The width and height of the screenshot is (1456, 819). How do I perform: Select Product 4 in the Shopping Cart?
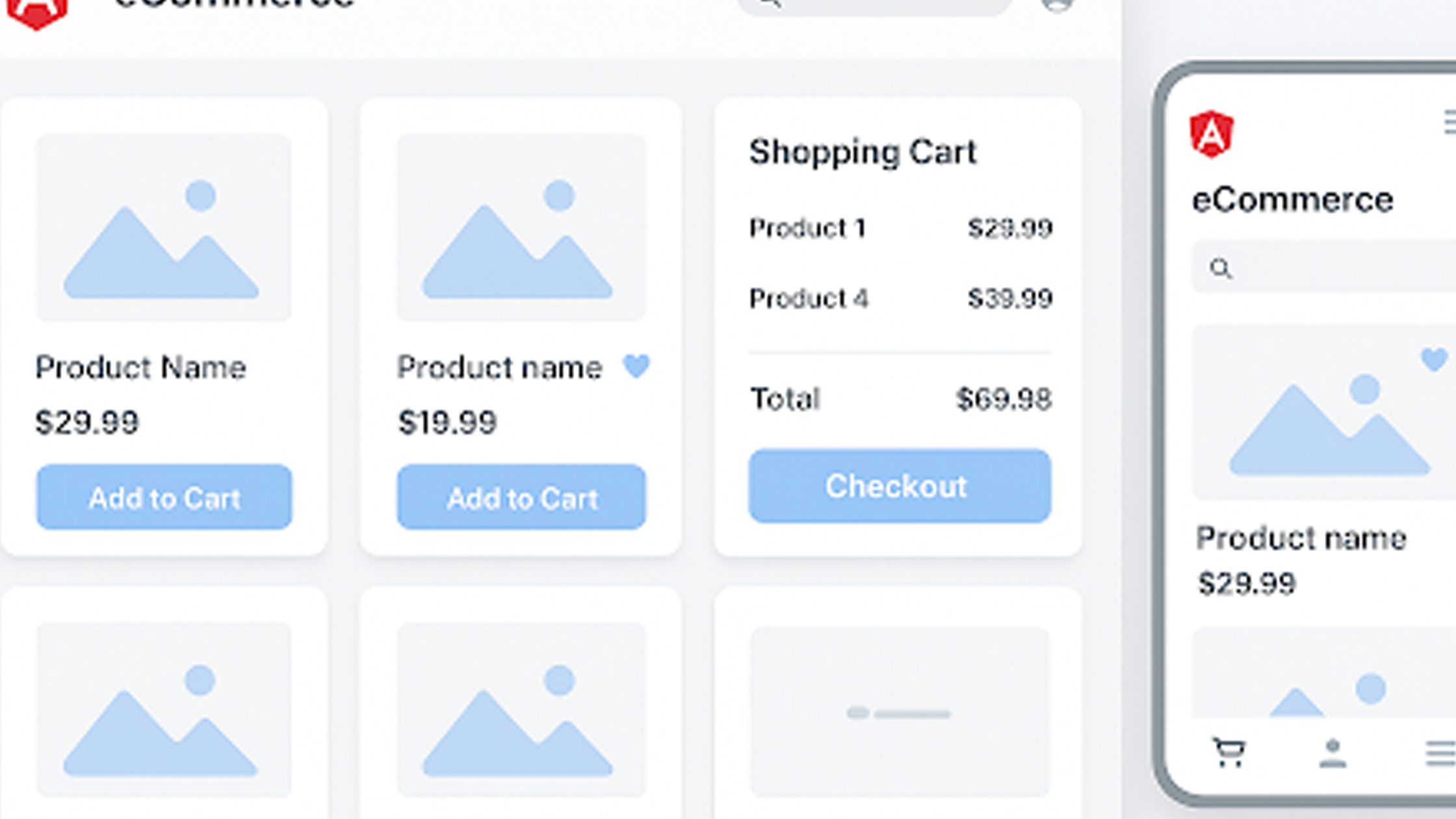pyautogui.click(x=808, y=299)
